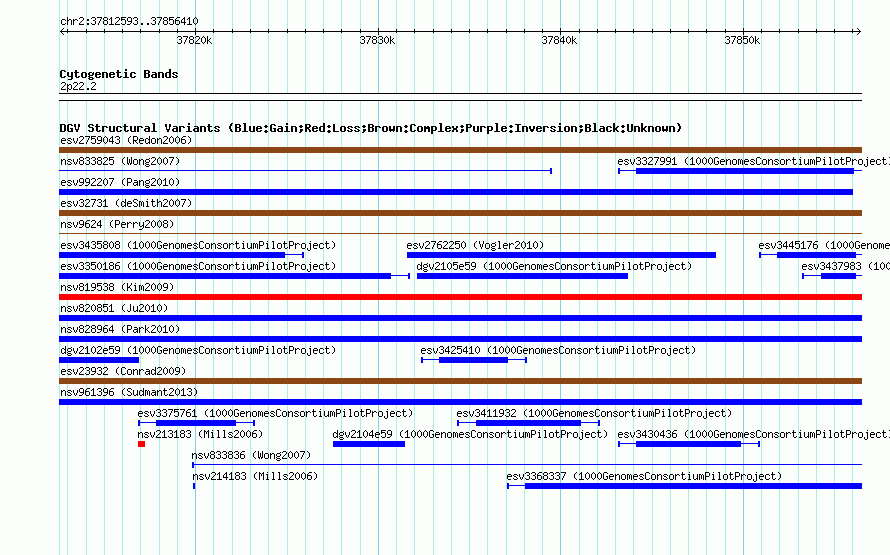Select the blue nsv828964 gain bar
The height and width of the screenshot is (555, 890).
460,339
